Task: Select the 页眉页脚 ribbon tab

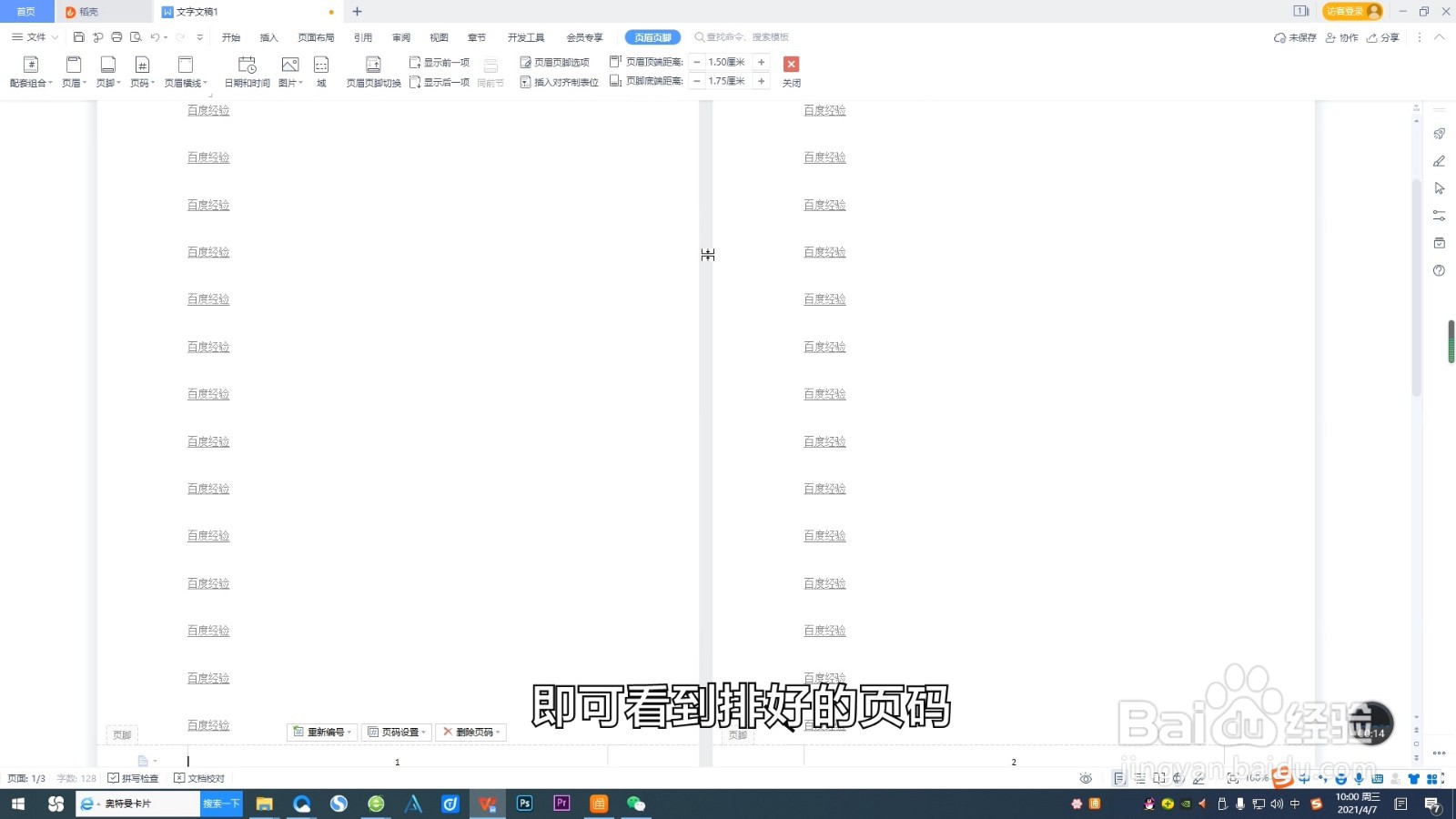Action: [x=652, y=37]
